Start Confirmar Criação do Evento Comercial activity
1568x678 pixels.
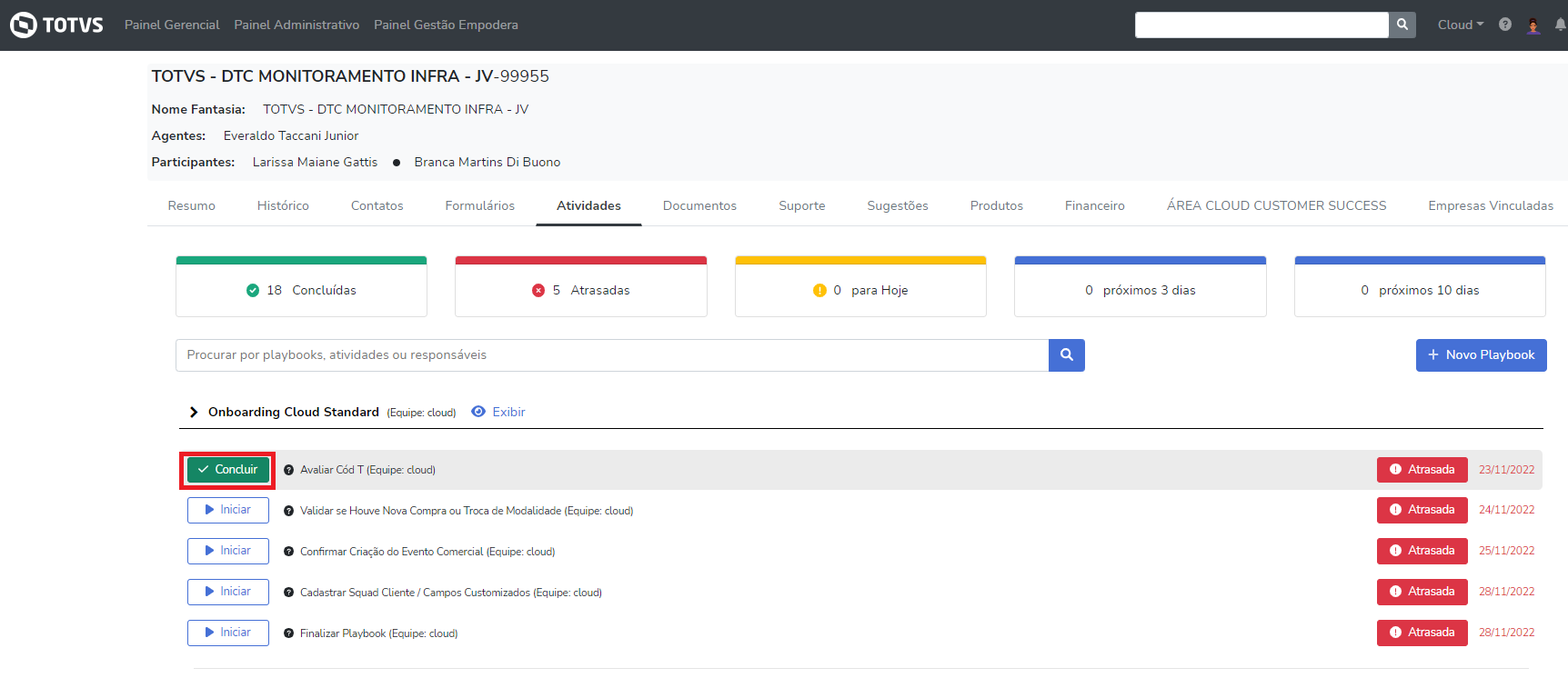[x=228, y=551]
